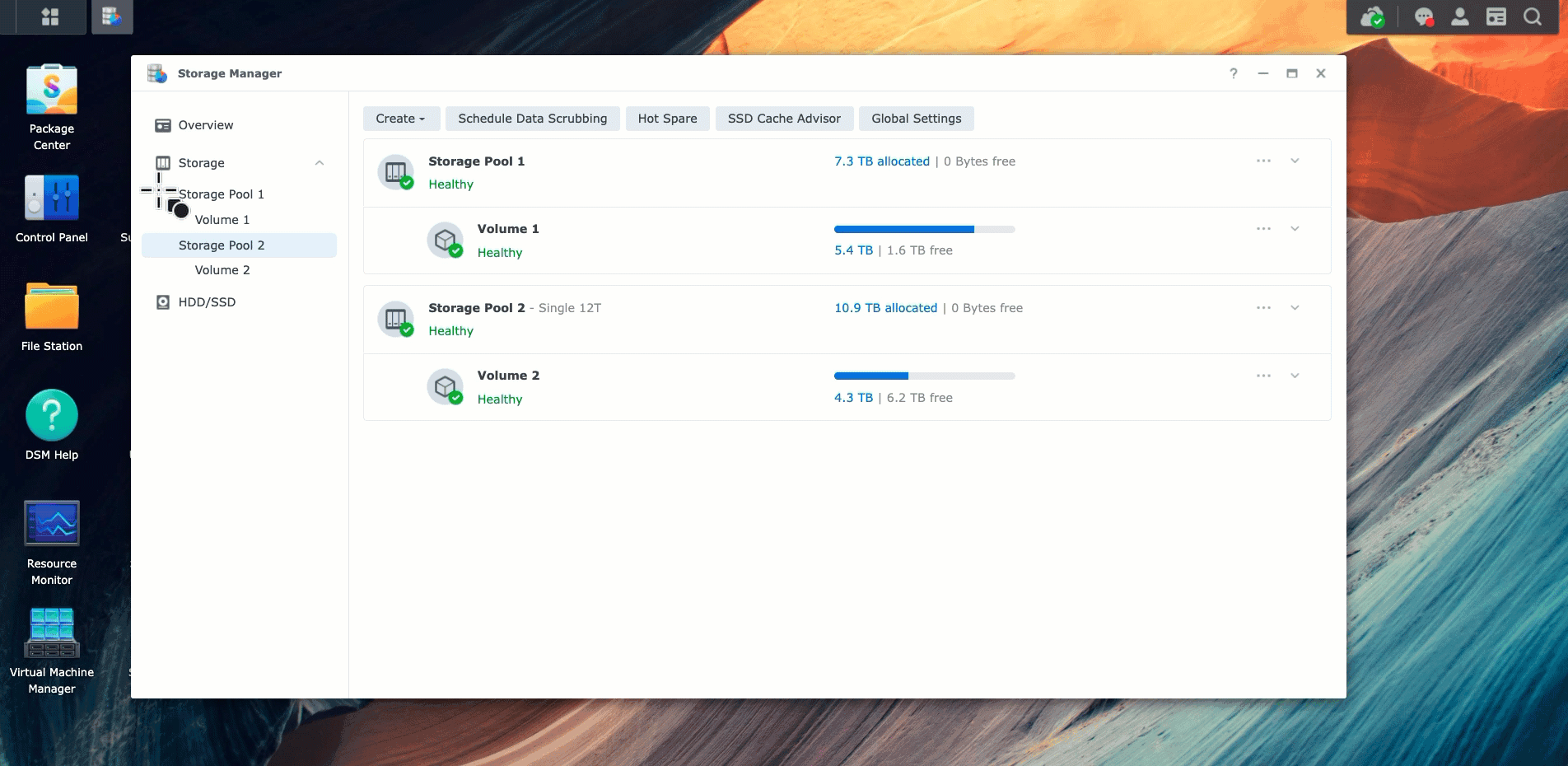Click Storage Pool 1 Healthy status text
Viewport: 1568px width, 766px height.
[451, 184]
